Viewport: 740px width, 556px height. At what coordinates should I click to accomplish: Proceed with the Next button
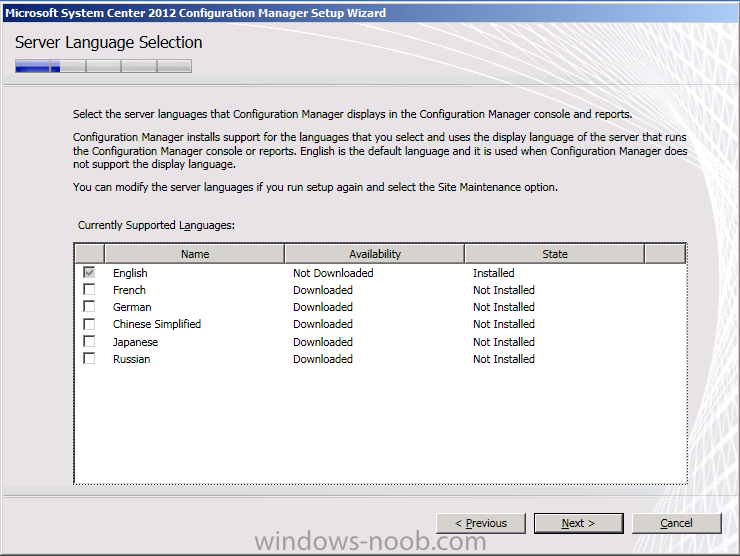point(579,523)
